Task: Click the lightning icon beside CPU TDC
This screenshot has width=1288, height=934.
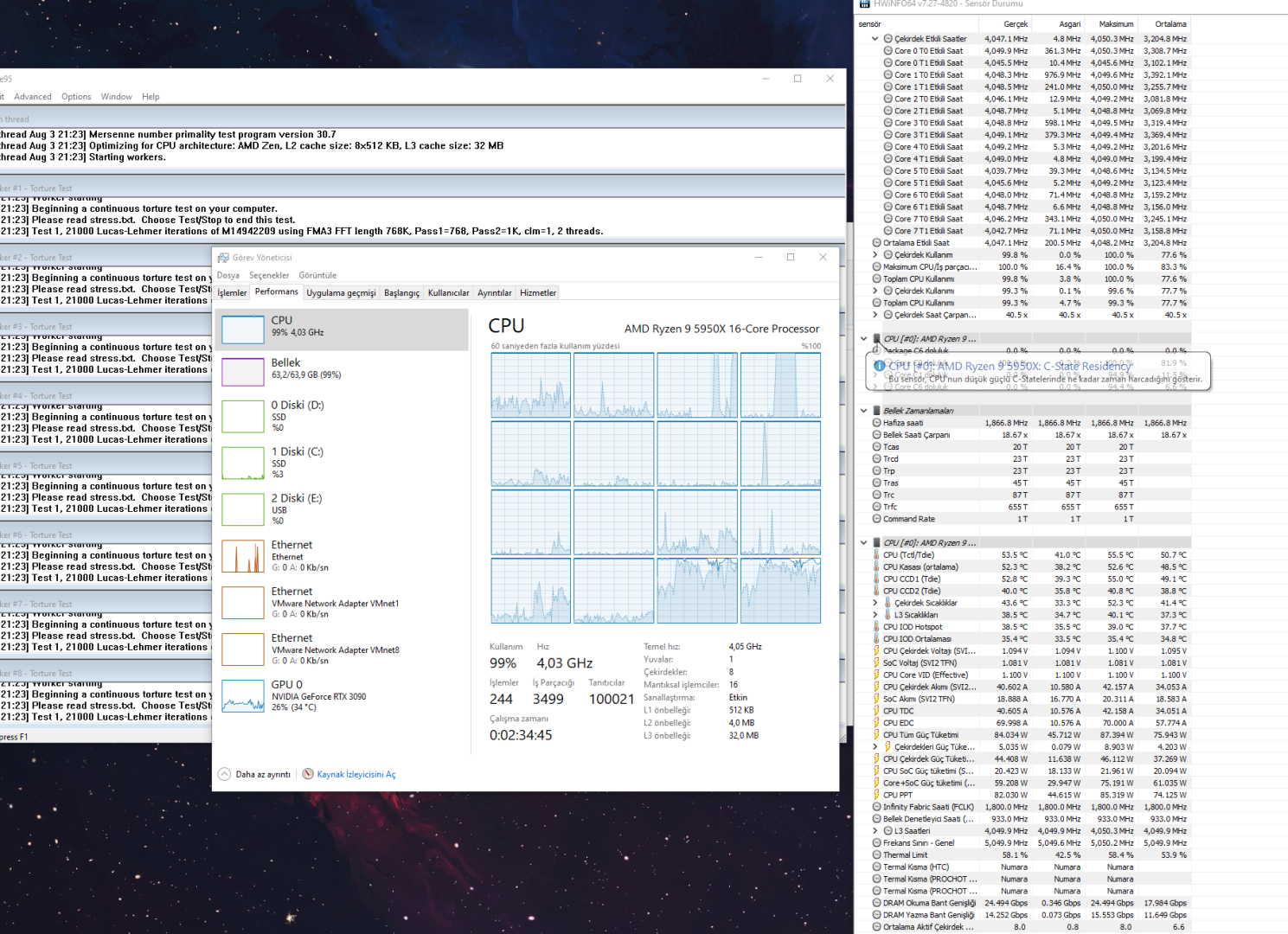Action: tap(876, 711)
